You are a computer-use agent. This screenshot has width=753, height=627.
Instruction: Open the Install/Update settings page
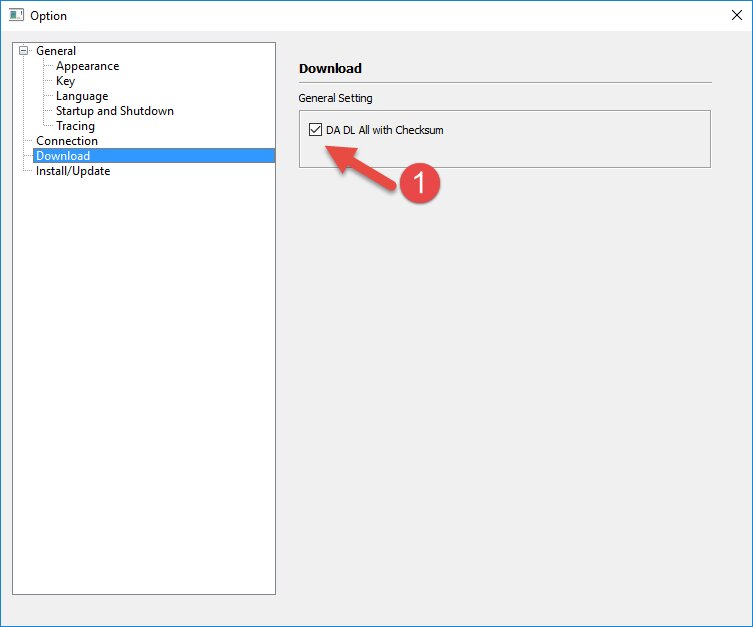pos(73,171)
